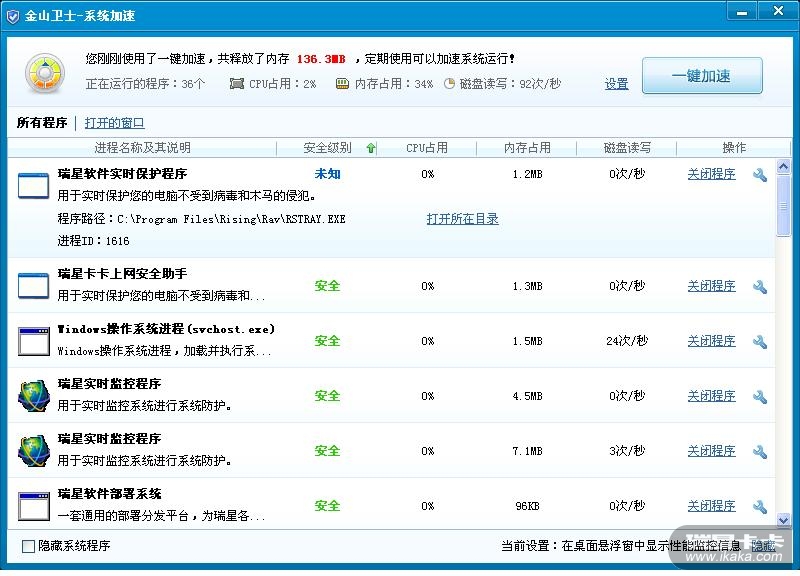This screenshot has width=800, height=576.
Task: Click 未知 security level label
Action: pyautogui.click(x=327, y=174)
